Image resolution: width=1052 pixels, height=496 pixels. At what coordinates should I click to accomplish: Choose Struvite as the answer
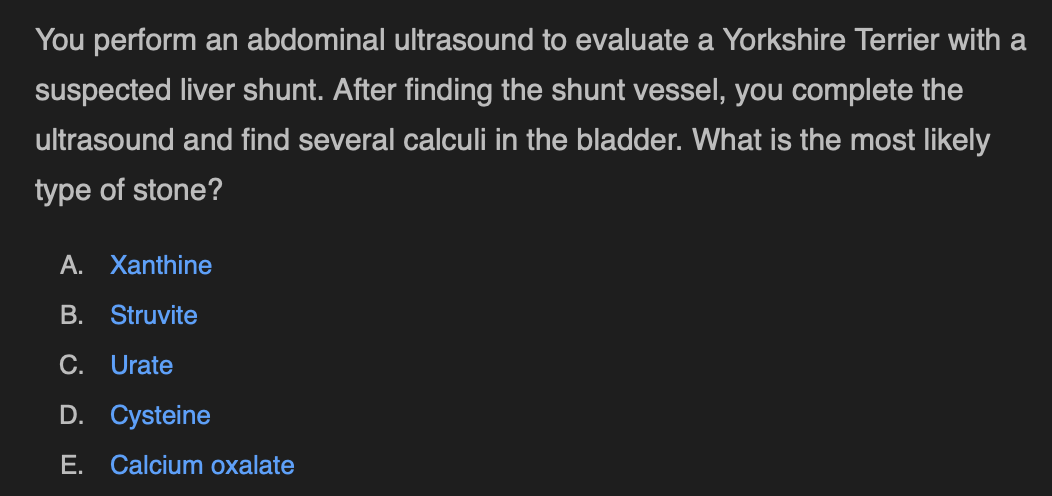pyautogui.click(x=154, y=315)
